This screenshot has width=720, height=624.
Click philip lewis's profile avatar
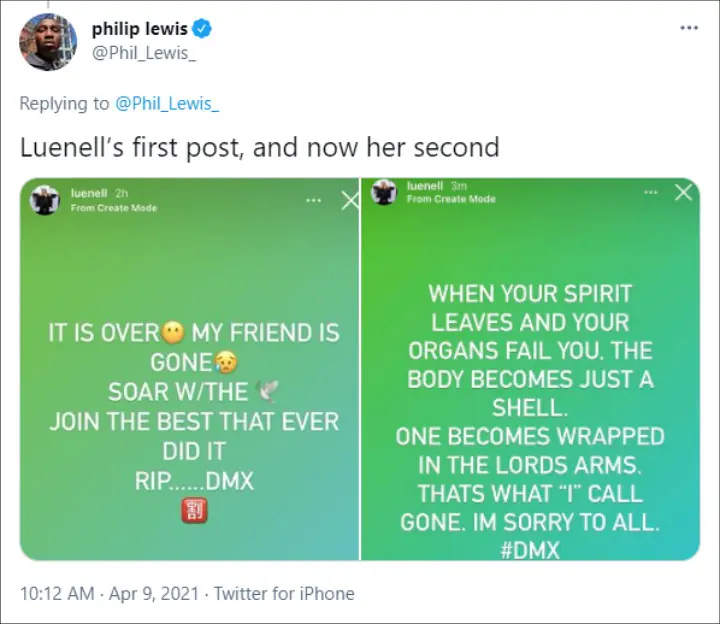(48, 41)
